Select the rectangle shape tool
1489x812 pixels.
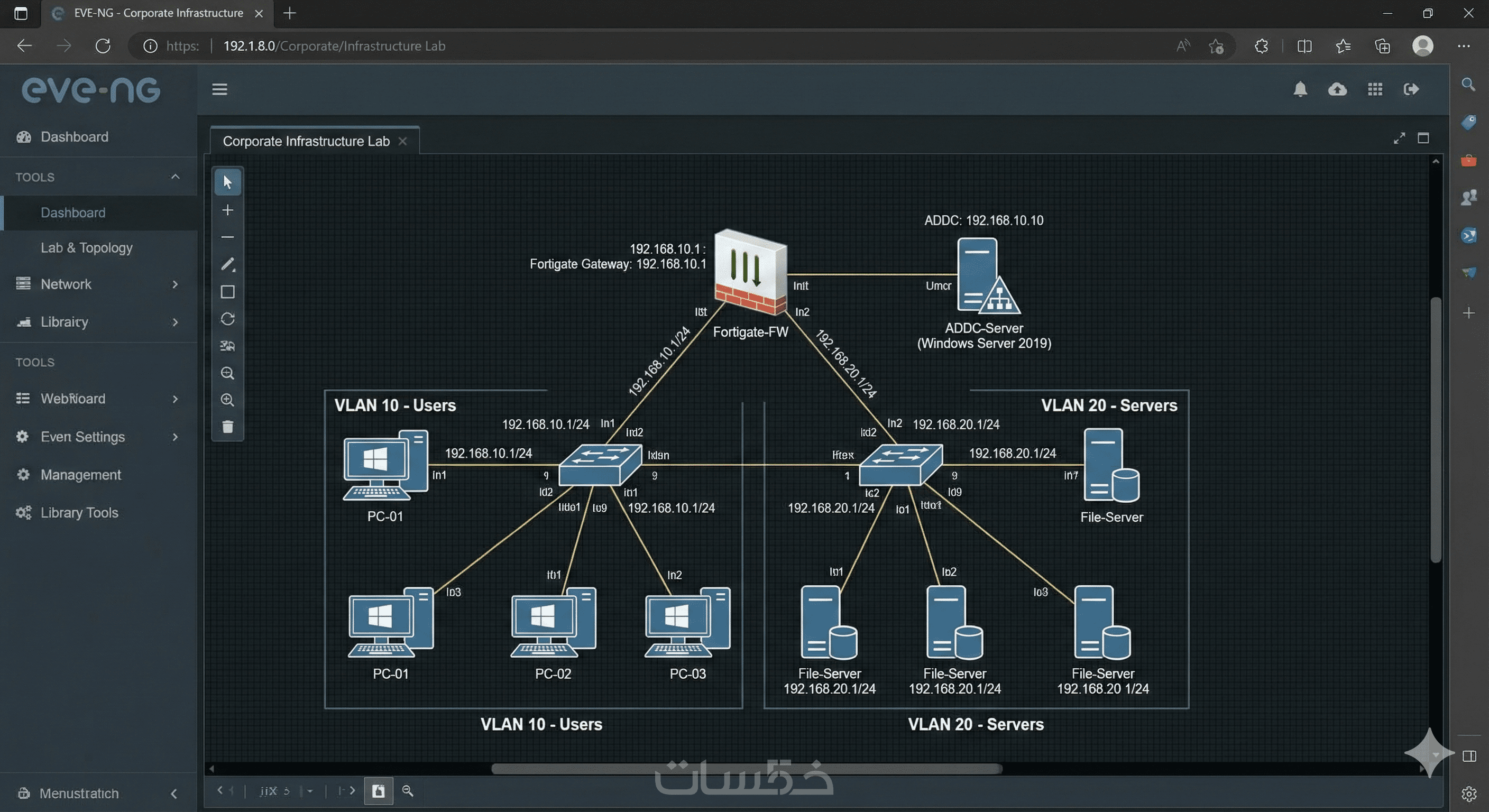click(x=227, y=292)
